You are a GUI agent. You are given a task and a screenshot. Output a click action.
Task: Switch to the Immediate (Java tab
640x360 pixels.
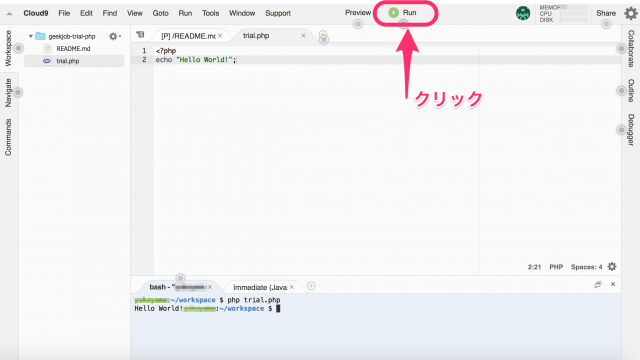coord(260,287)
